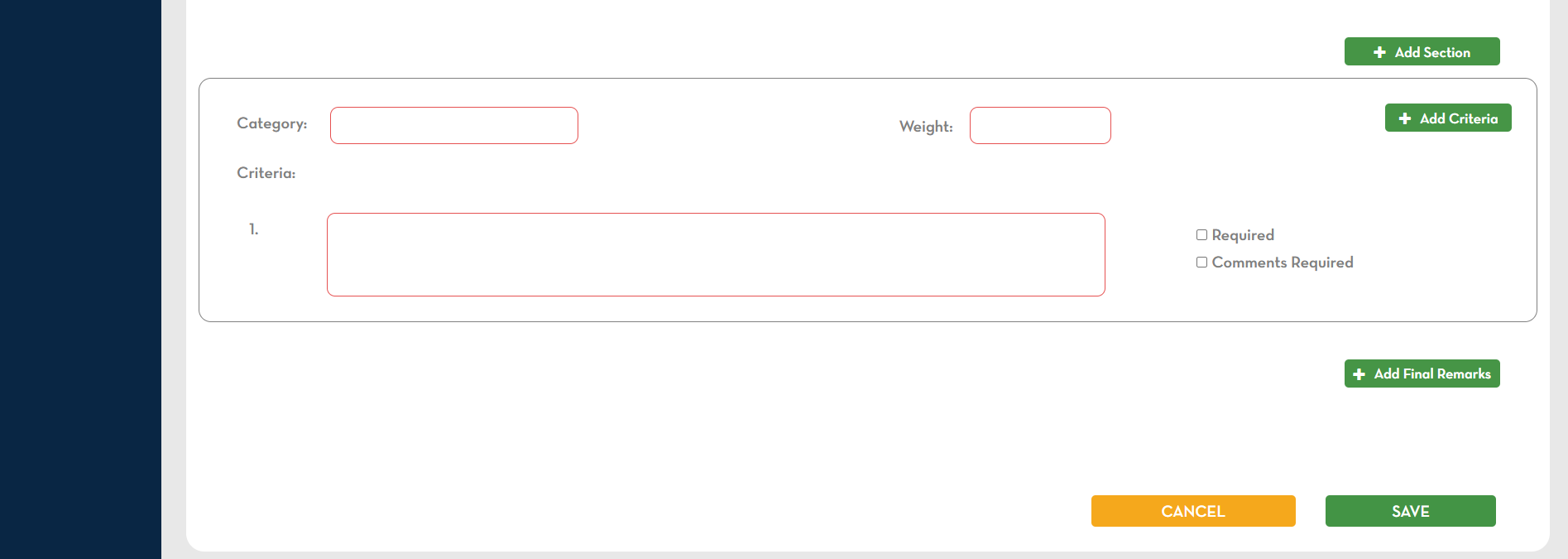
Task: Cancel the form with the orange button
Action: tap(1193, 511)
